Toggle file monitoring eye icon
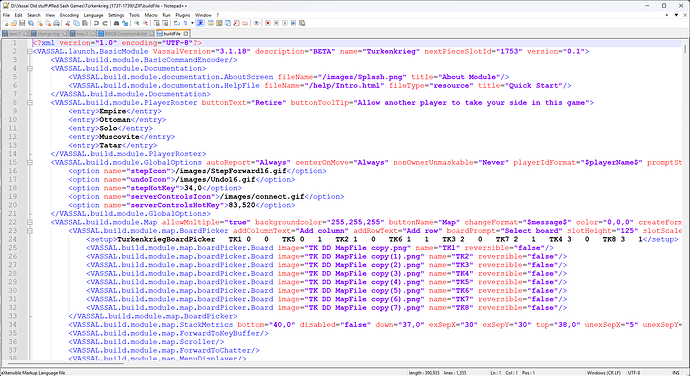The height and width of the screenshot is (376, 690). (257, 23)
